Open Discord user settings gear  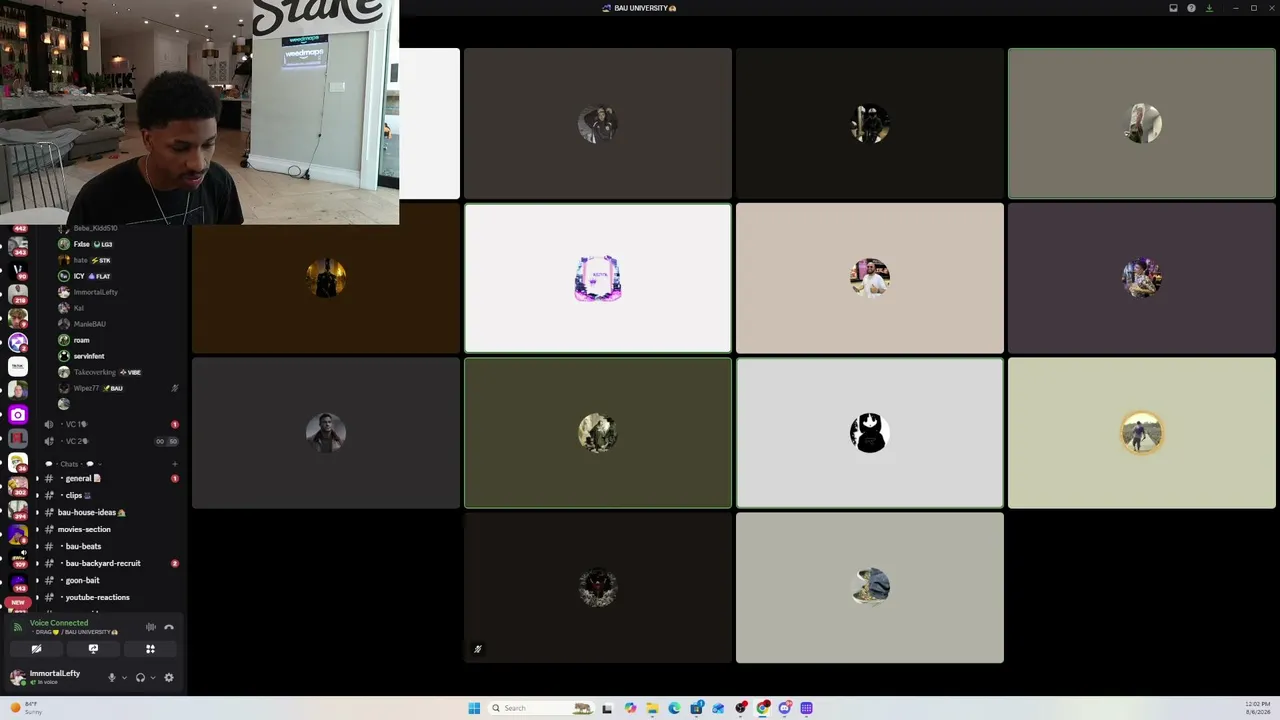tap(169, 677)
